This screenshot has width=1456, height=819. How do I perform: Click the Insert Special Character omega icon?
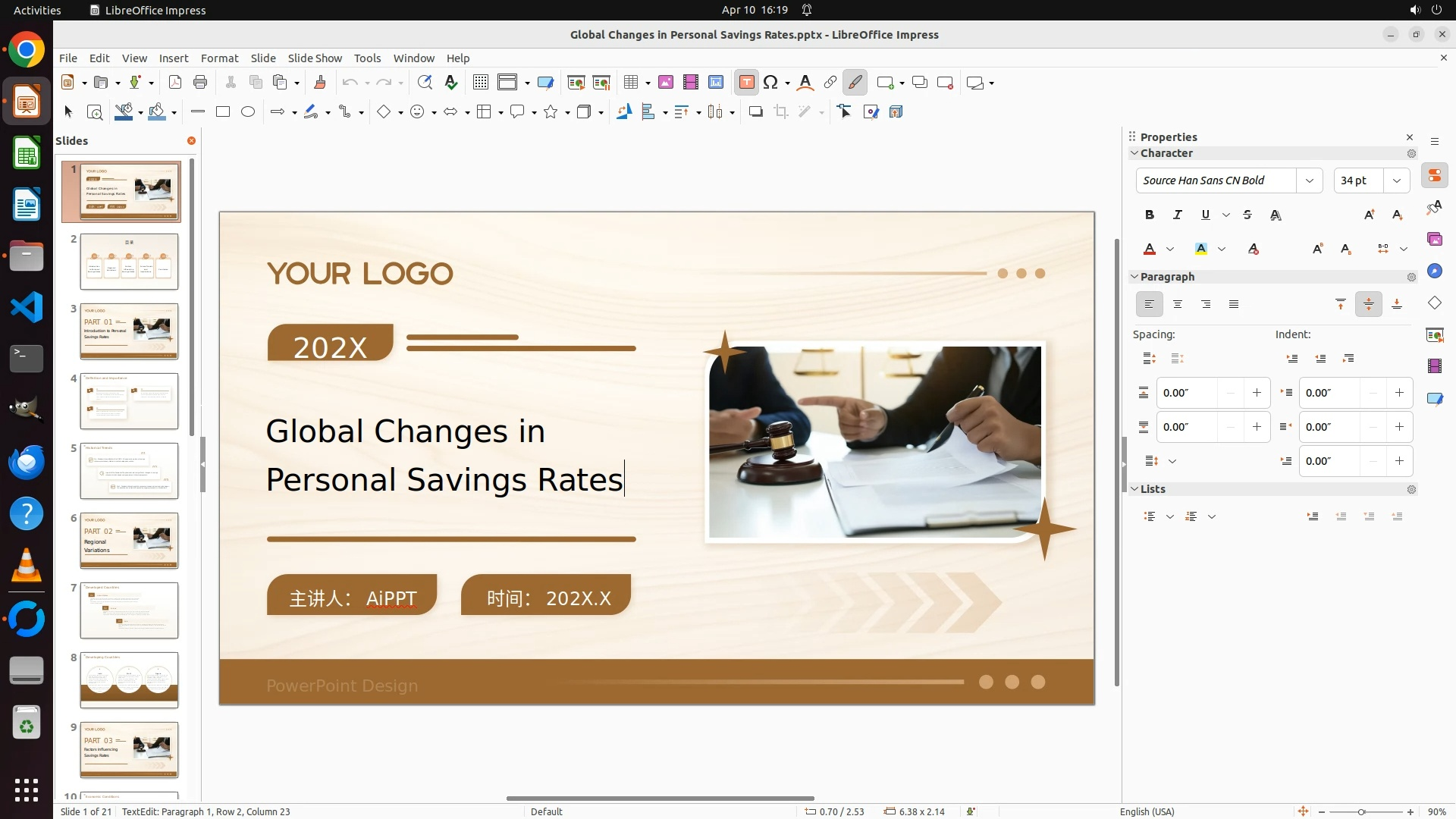(x=771, y=83)
